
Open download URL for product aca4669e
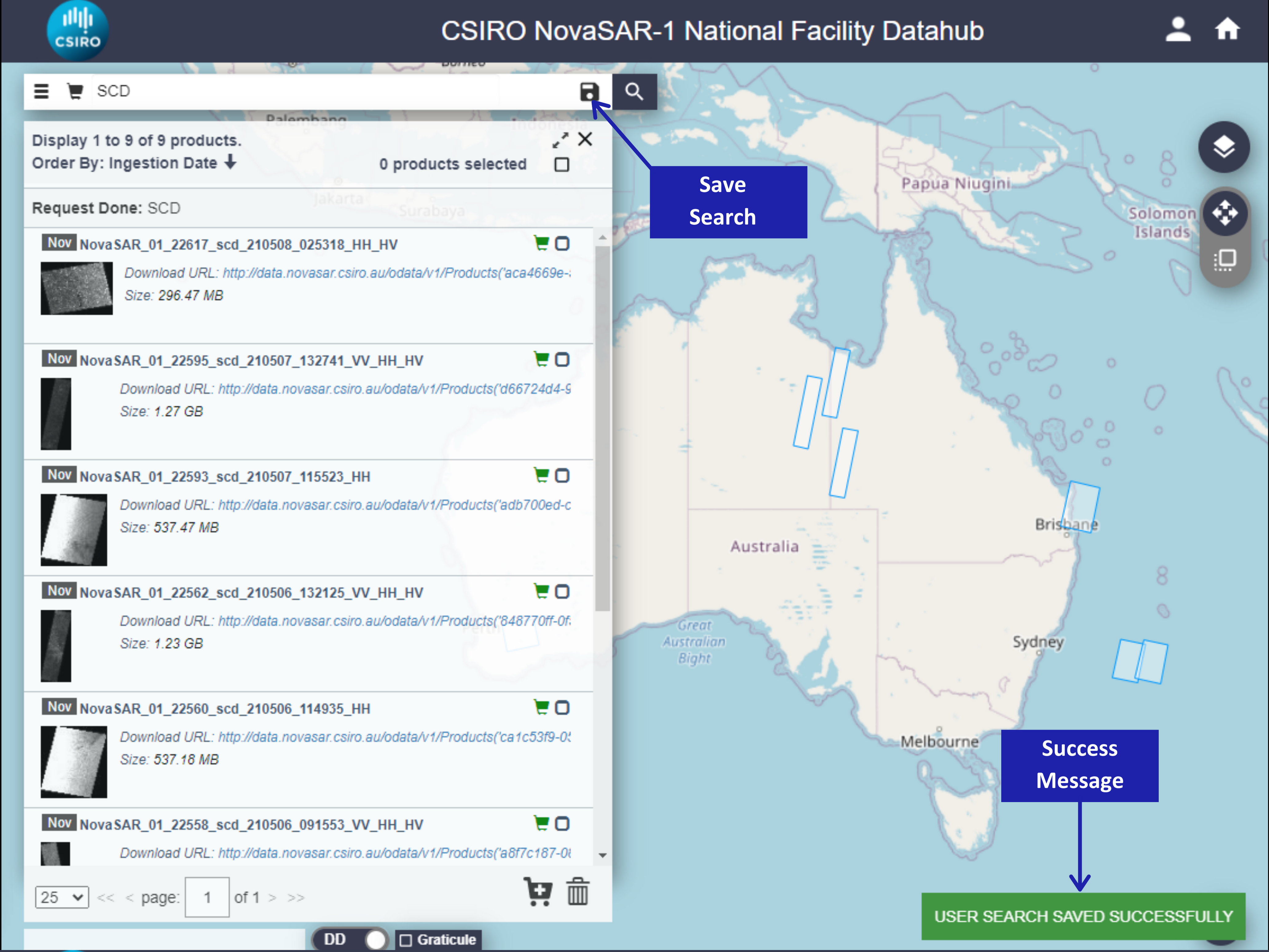tap(396, 273)
